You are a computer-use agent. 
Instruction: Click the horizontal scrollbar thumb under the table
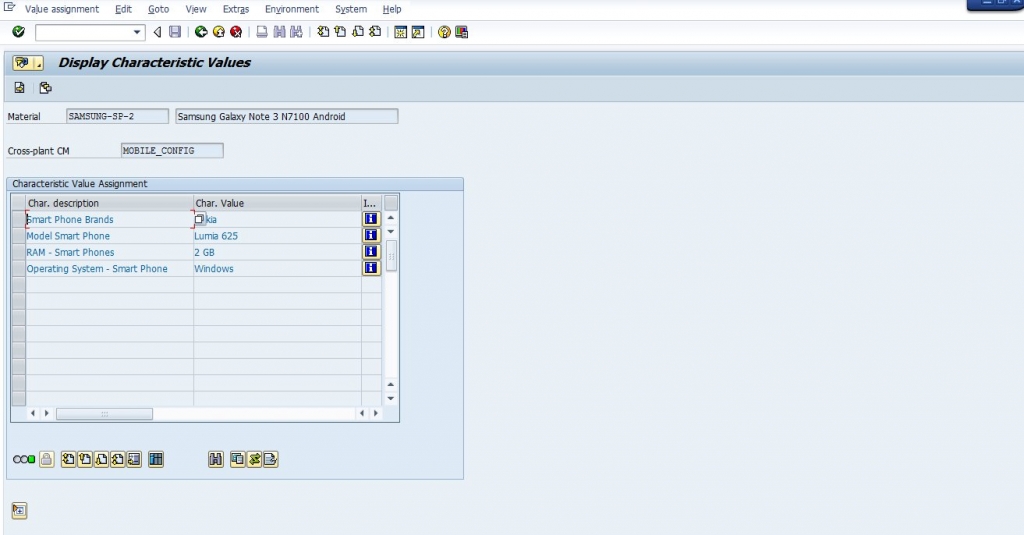104,413
